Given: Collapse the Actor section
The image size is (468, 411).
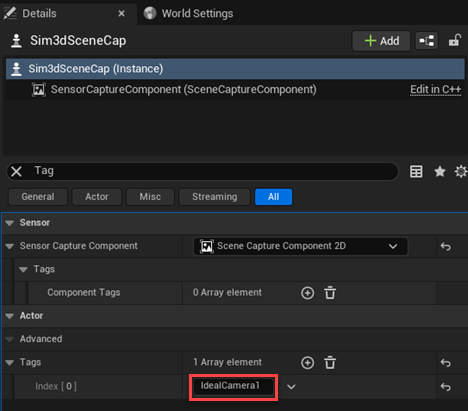Looking at the screenshot, I should (x=10, y=316).
